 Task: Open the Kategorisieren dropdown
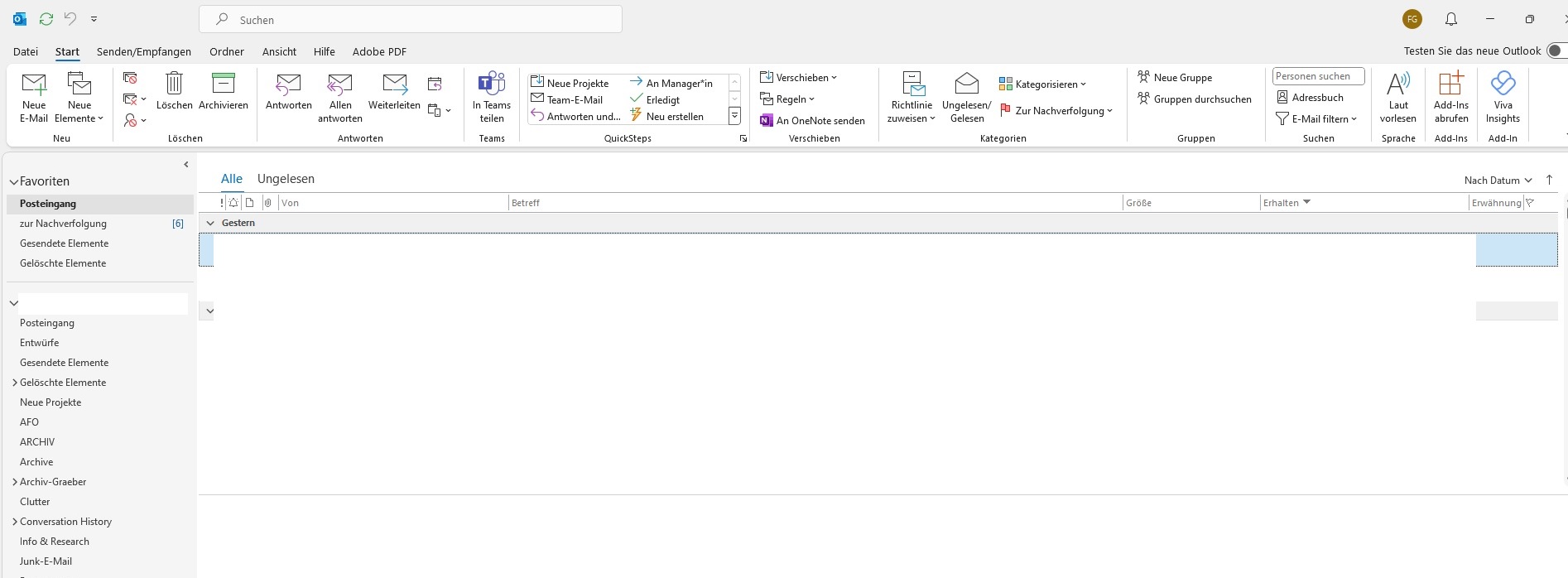pyautogui.click(x=1042, y=84)
